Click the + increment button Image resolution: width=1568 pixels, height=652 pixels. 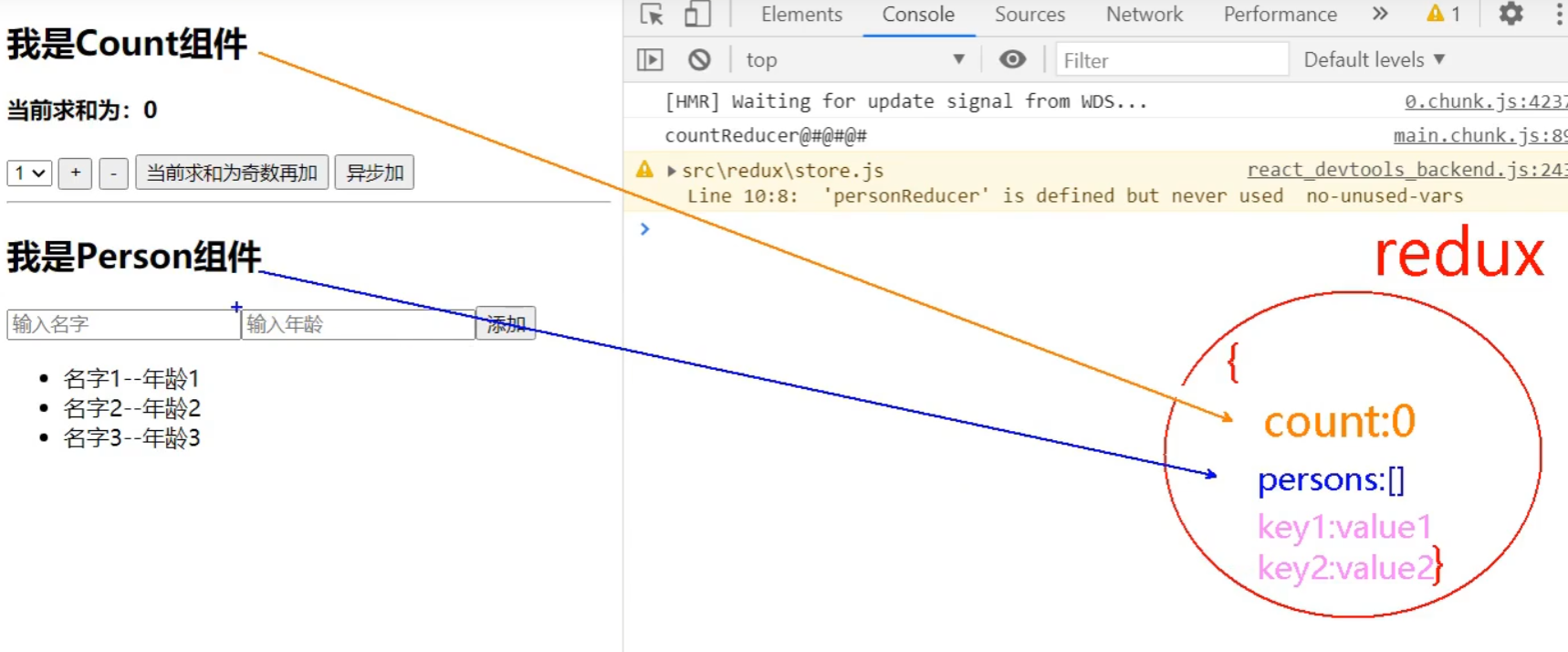tap(75, 173)
